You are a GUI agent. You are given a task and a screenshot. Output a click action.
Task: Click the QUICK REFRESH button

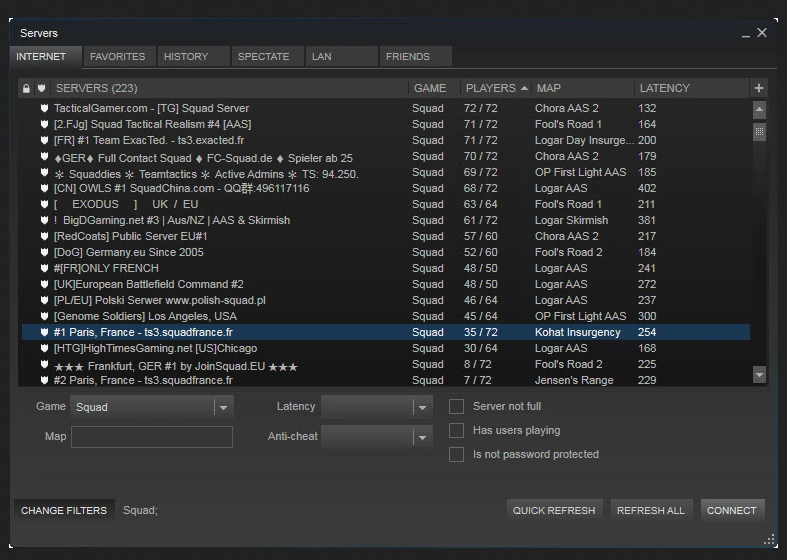(554, 510)
